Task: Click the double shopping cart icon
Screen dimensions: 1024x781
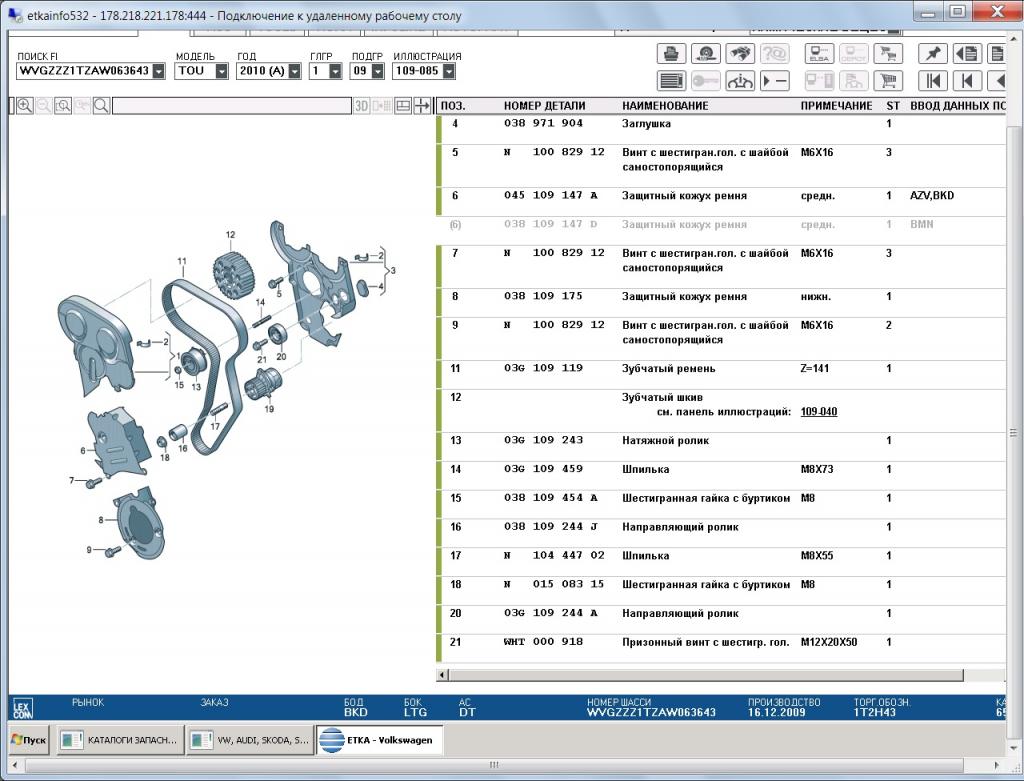Action: [x=888, y=54]
